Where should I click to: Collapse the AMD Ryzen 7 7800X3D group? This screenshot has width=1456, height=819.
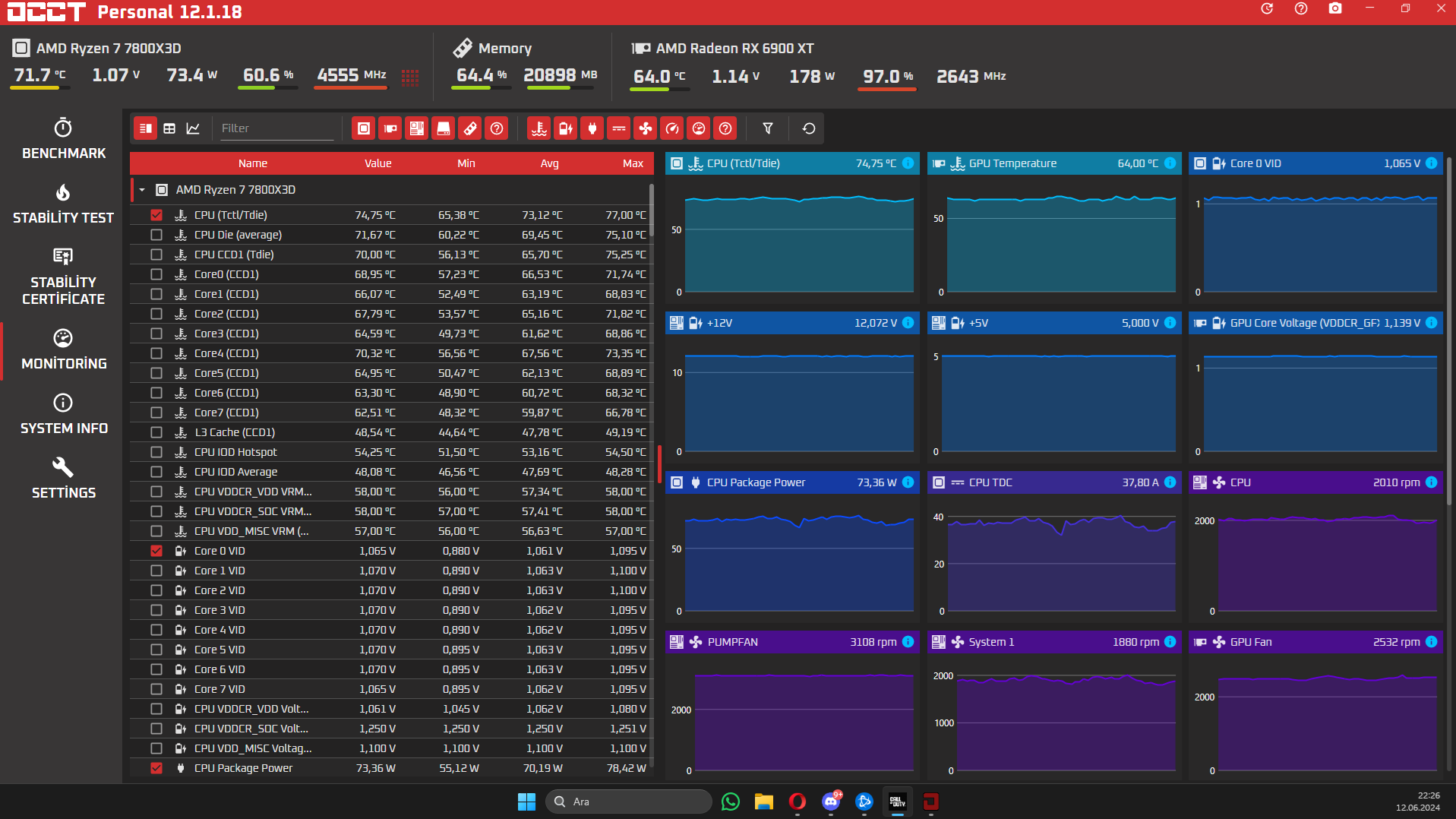coord(142,190)
